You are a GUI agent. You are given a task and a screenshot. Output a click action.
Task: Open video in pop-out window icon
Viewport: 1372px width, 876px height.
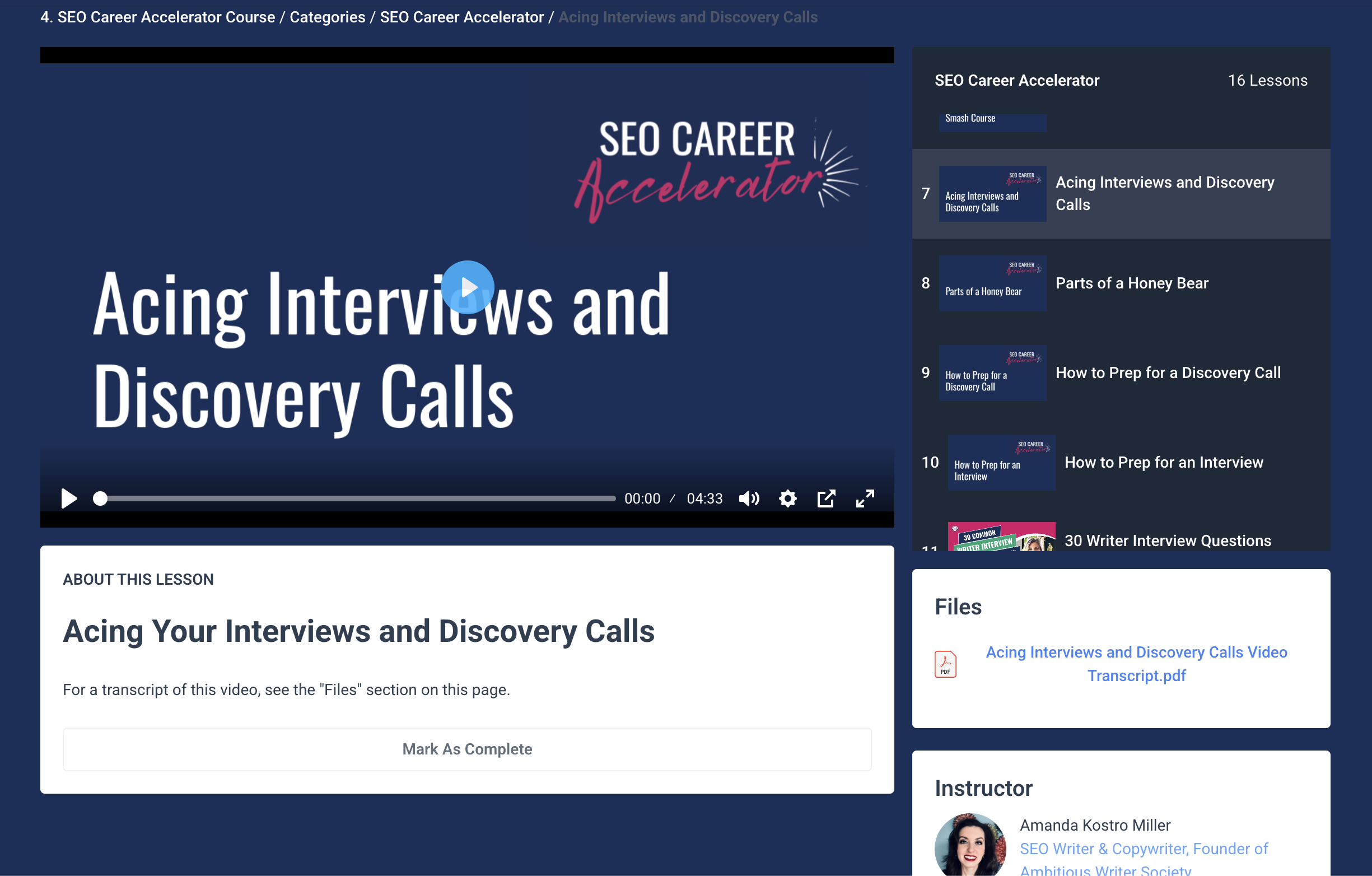(x=826, y=498)
